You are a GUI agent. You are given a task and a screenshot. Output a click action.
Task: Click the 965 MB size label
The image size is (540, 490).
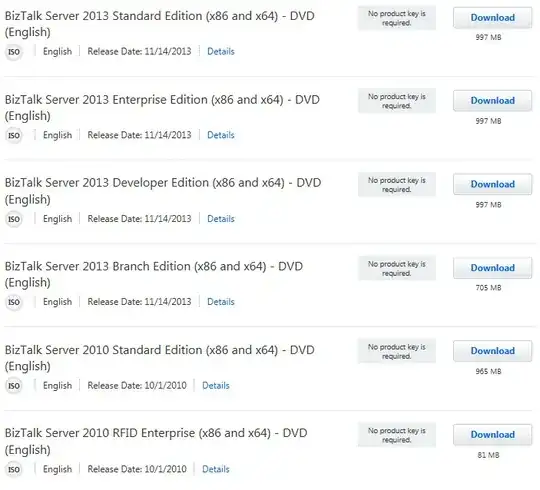pos(488,372)
